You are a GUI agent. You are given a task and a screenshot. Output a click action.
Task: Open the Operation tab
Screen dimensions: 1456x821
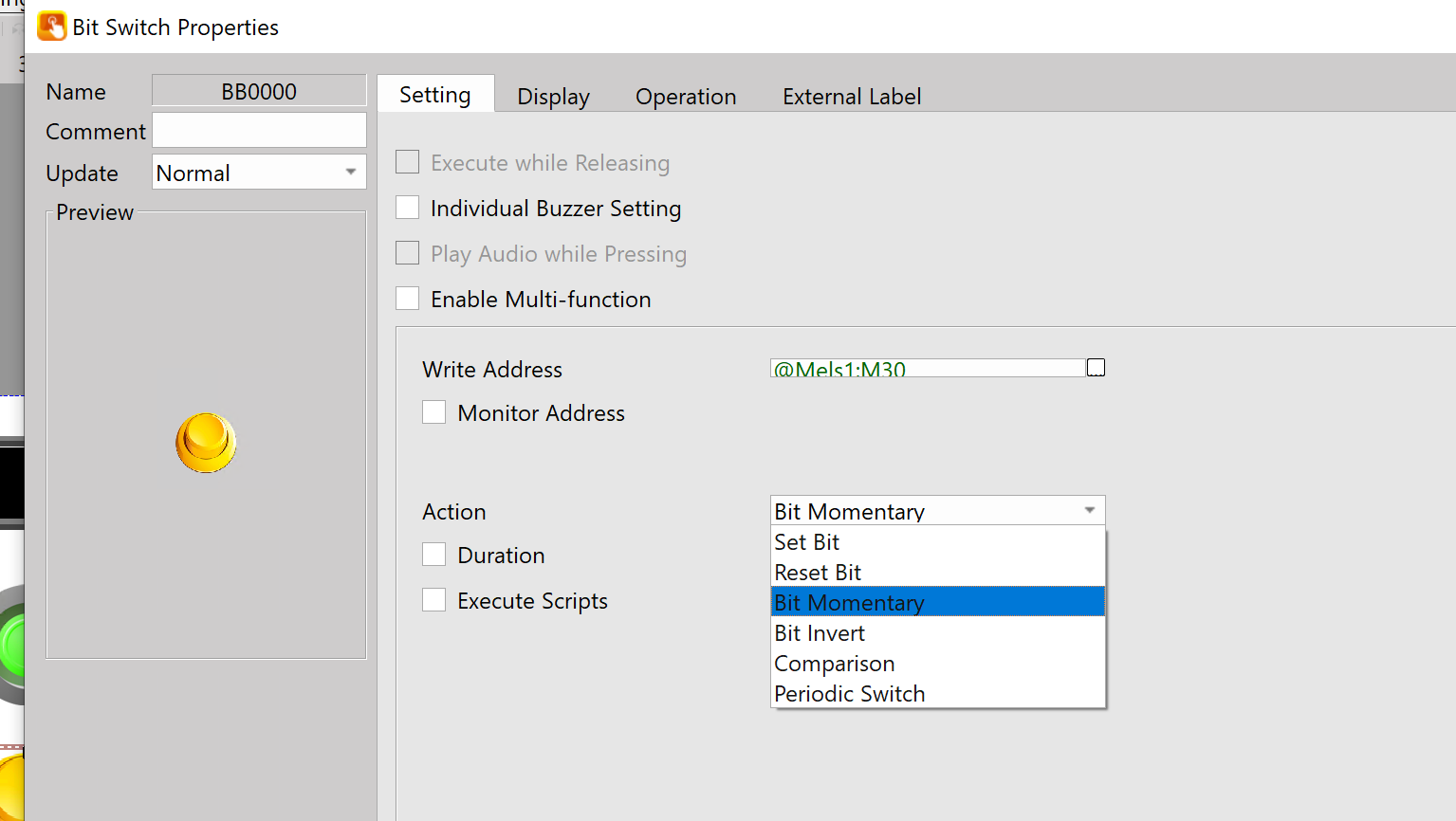[686, 97]
